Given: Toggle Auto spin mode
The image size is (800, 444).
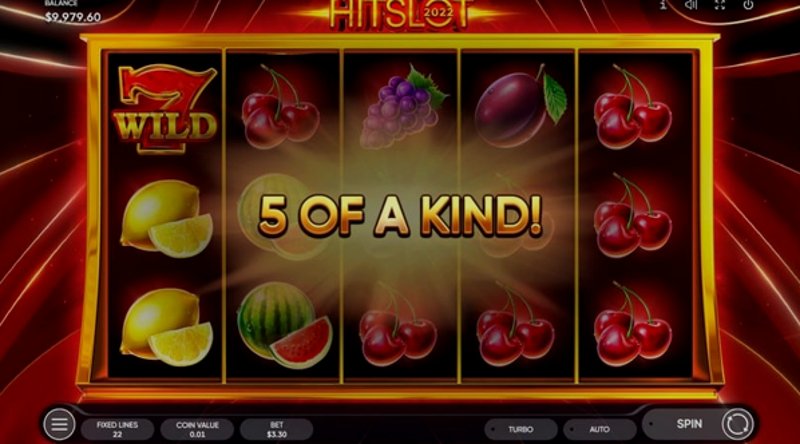Looking at the screenshot, I should pos(599,429).
